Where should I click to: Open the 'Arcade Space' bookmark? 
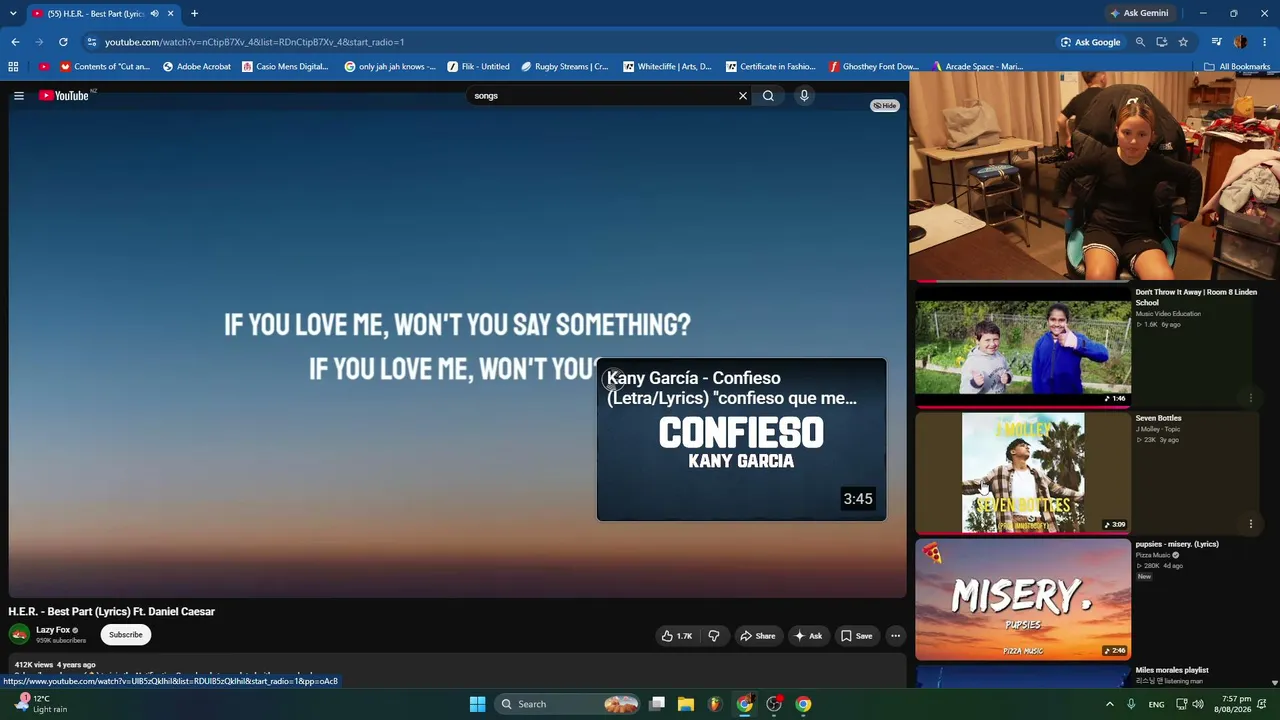(x=977, y=67)
